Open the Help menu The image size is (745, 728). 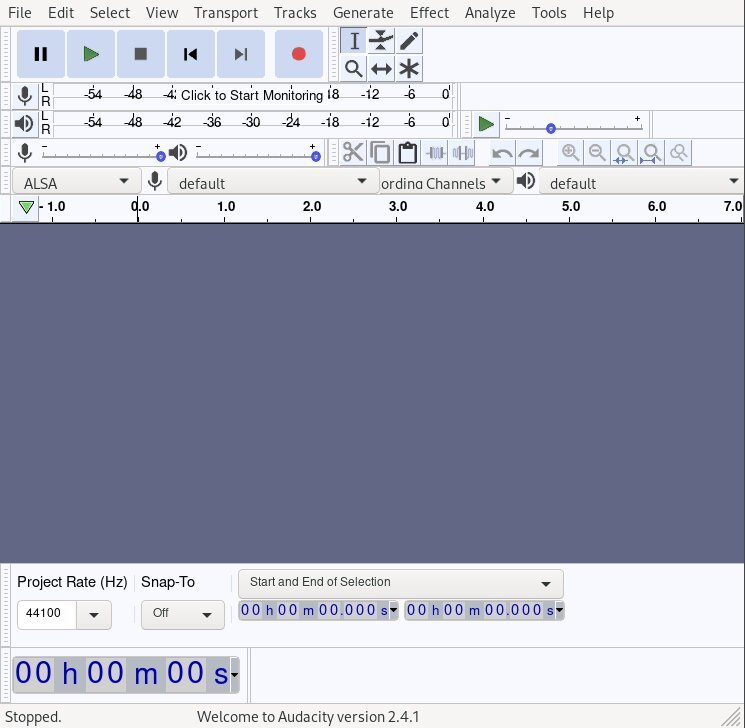[598, 13]
